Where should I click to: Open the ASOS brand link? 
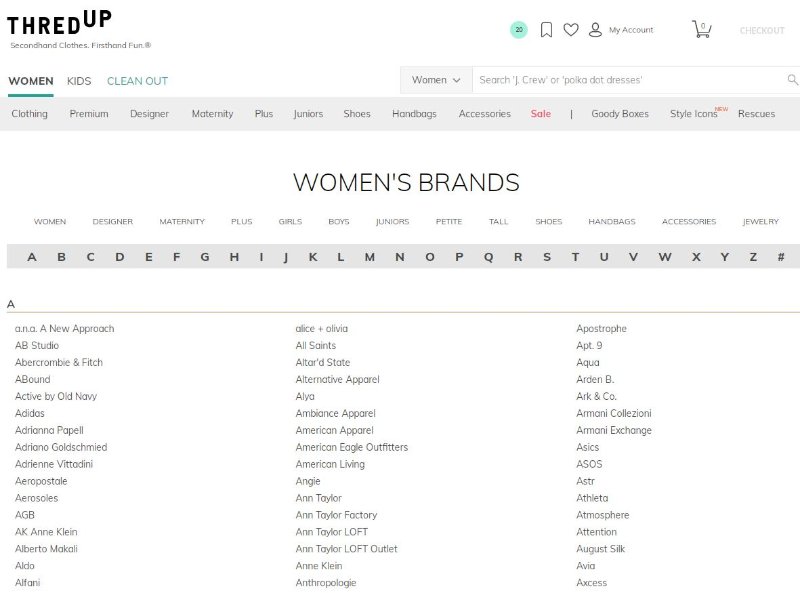589,464
